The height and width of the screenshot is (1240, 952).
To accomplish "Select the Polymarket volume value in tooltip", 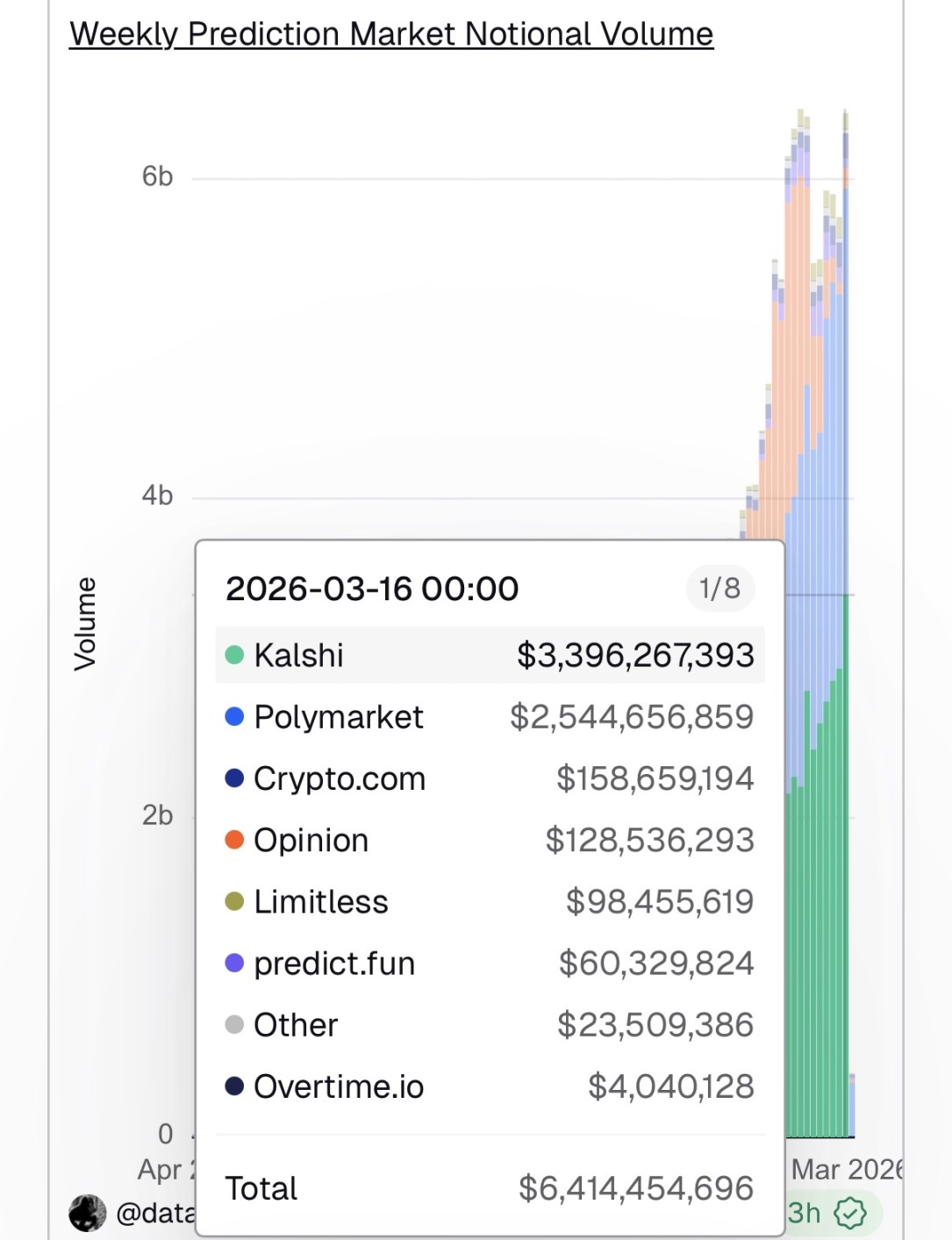I will coord(632,717).
